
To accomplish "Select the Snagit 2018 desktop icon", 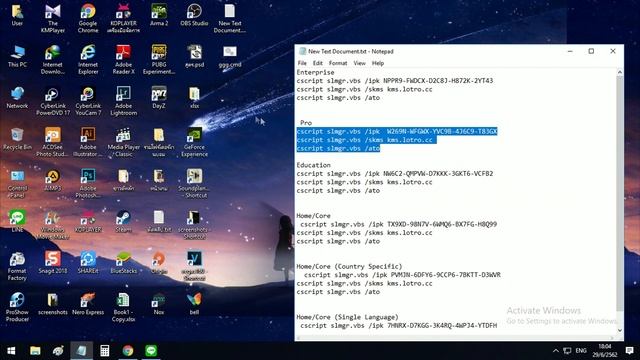I will click(x=53, y=263).
